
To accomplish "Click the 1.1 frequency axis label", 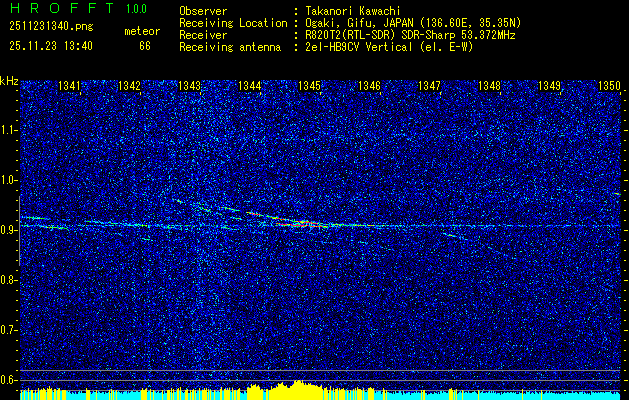I will (x=9, y=130).
